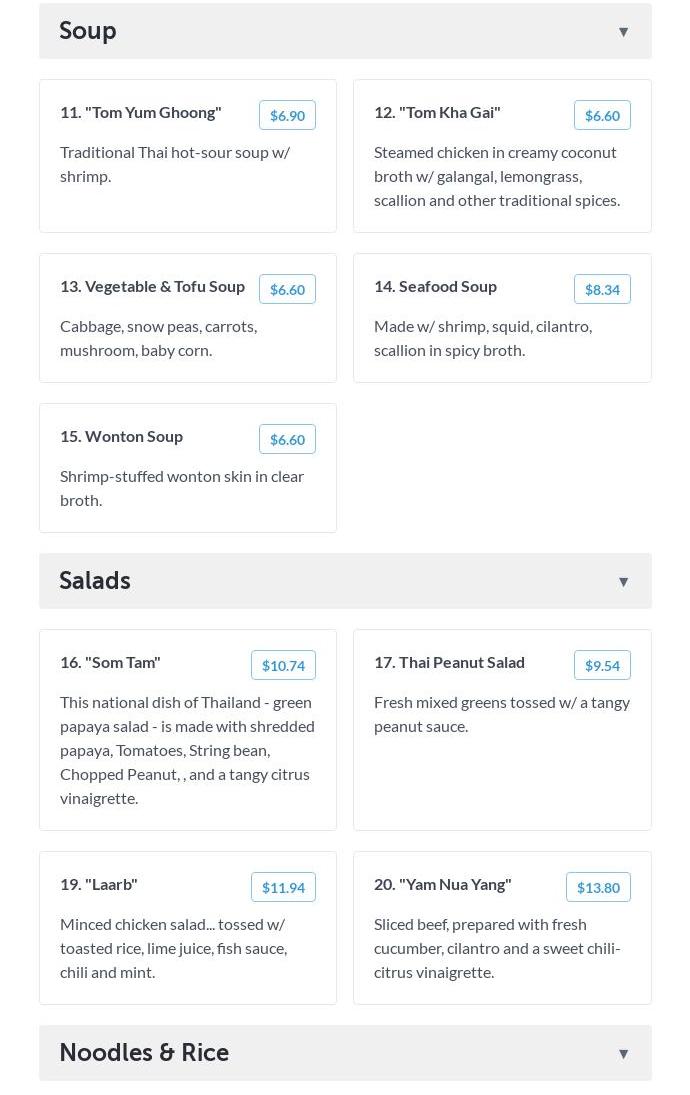Viewport: 690px width, 1095px height.
Task: Click the Noodles & Rice header
Action: pyautogui.click(x=144, y=1053)
